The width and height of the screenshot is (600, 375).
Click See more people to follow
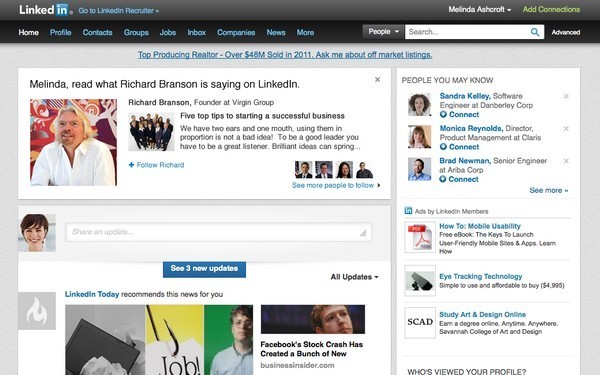[333, 185]
